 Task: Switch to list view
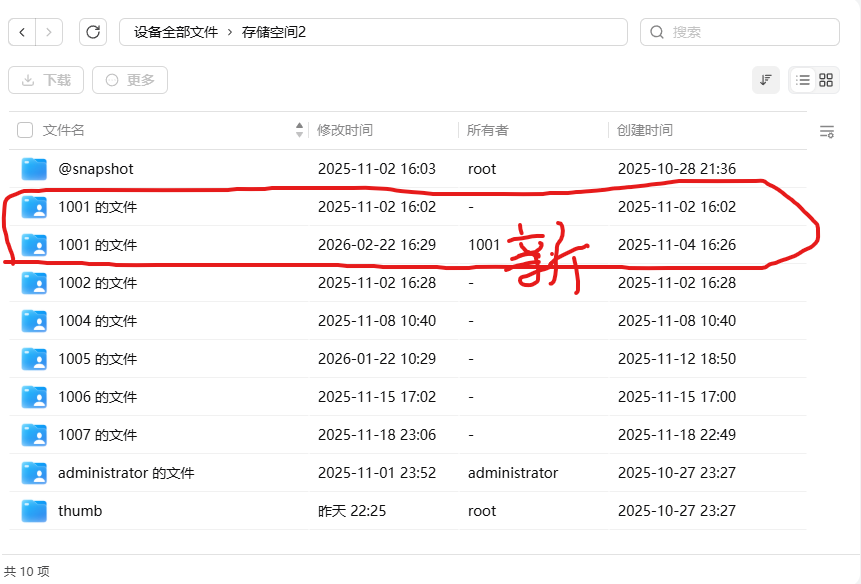[803, 80]
